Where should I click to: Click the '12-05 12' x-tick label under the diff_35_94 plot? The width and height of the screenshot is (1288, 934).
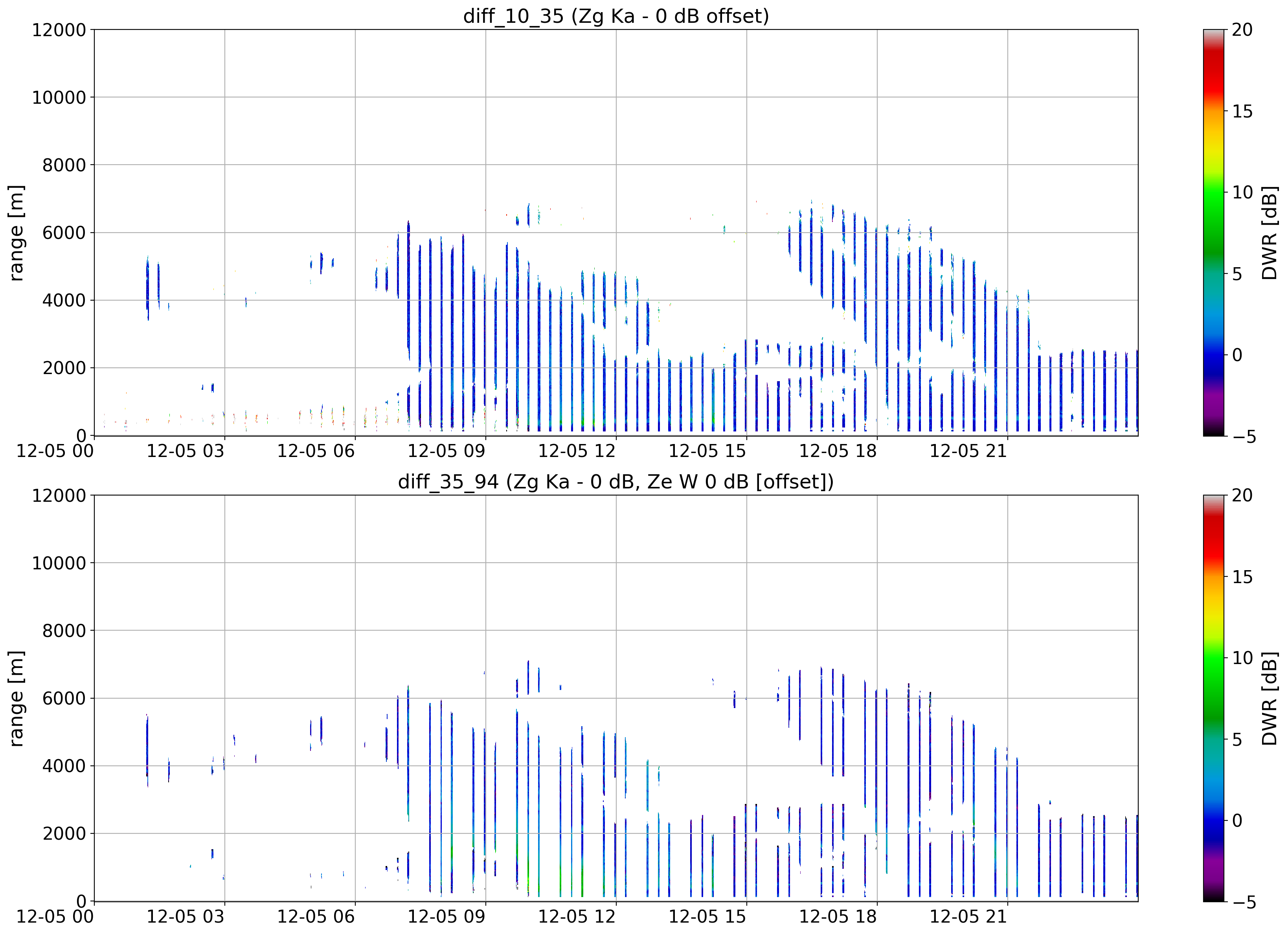577,917
